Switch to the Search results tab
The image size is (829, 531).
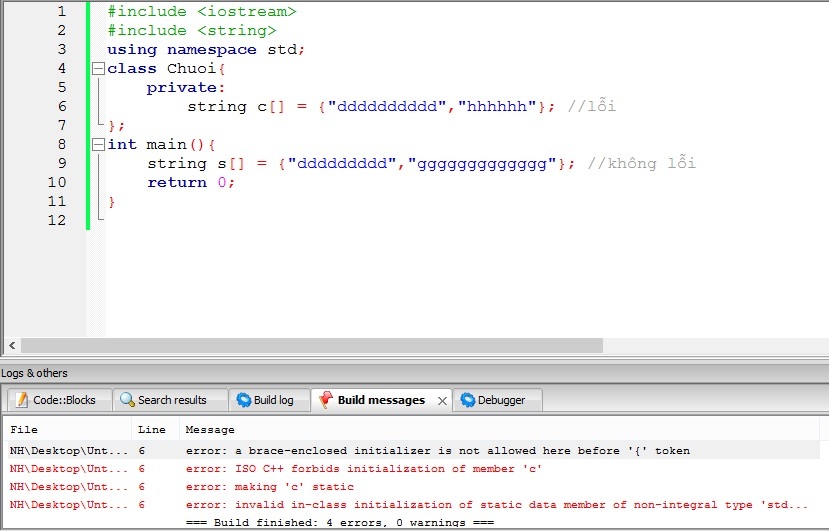point(171,400)
